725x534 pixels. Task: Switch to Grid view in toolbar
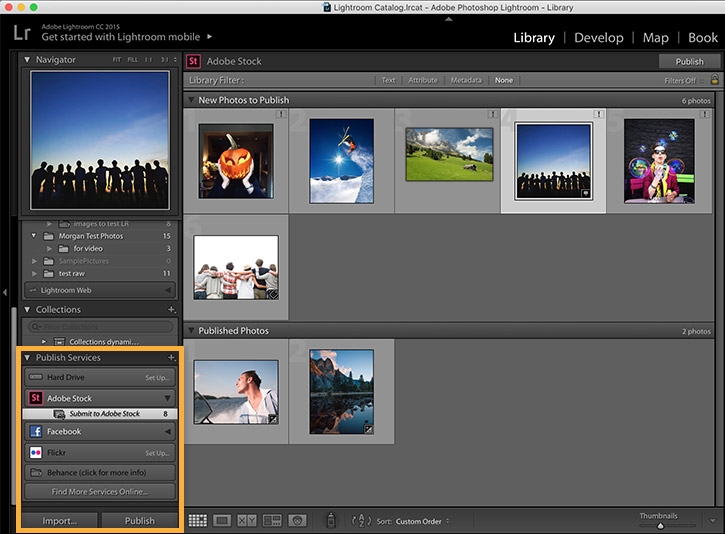tap(197, 521)
